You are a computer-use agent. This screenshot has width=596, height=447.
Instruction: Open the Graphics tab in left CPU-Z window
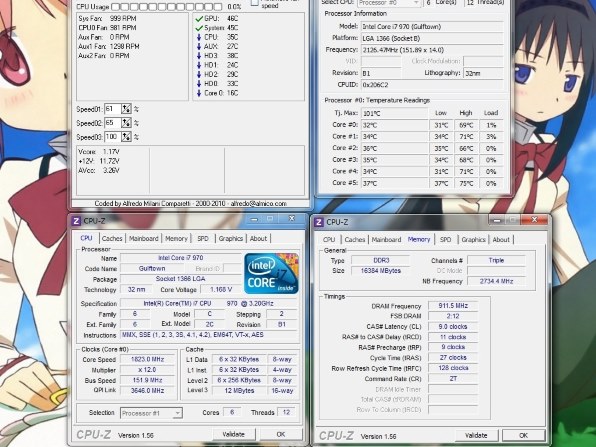pyautogui.click(x=231, y=239)
